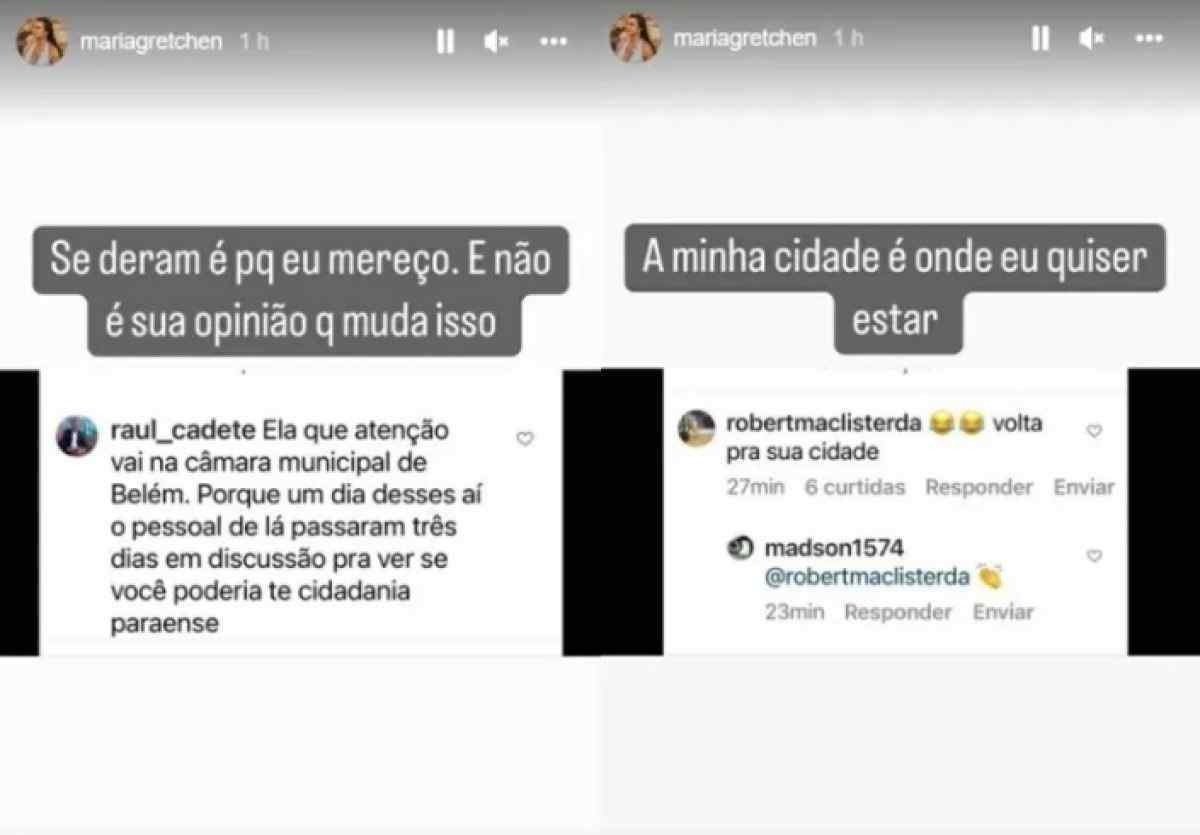
Task: Open more options on right story
Action: point(1148,39)
